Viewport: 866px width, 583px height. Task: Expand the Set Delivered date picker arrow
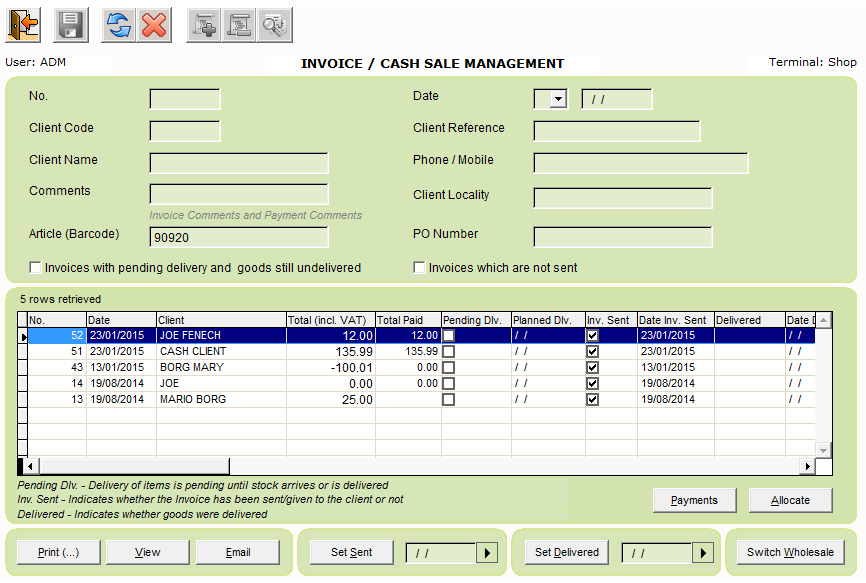coord(702,553)
